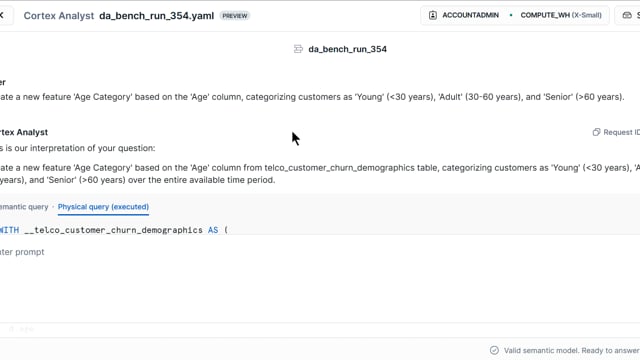Click the ACCOUNTADMIN role badge icon
The height and width of the screenshot is (360, 640).
coord(433,15)
